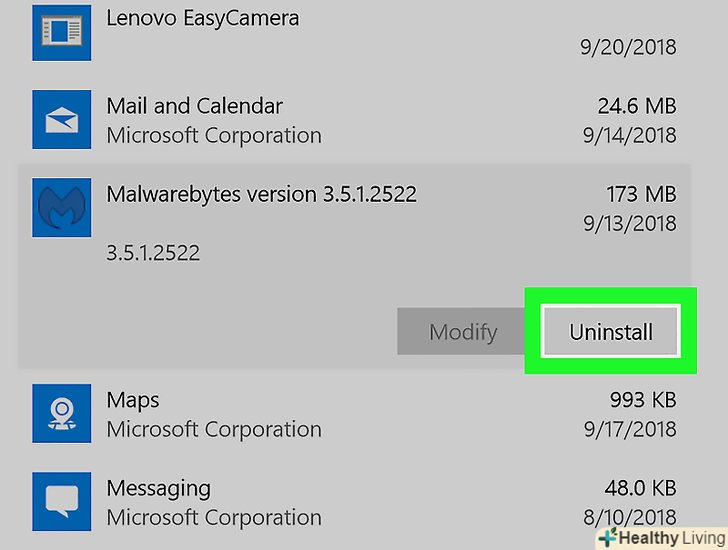The image size is (728, 550).
Task: Click the 993 KB size for Maps
Action: pos(643,400)
